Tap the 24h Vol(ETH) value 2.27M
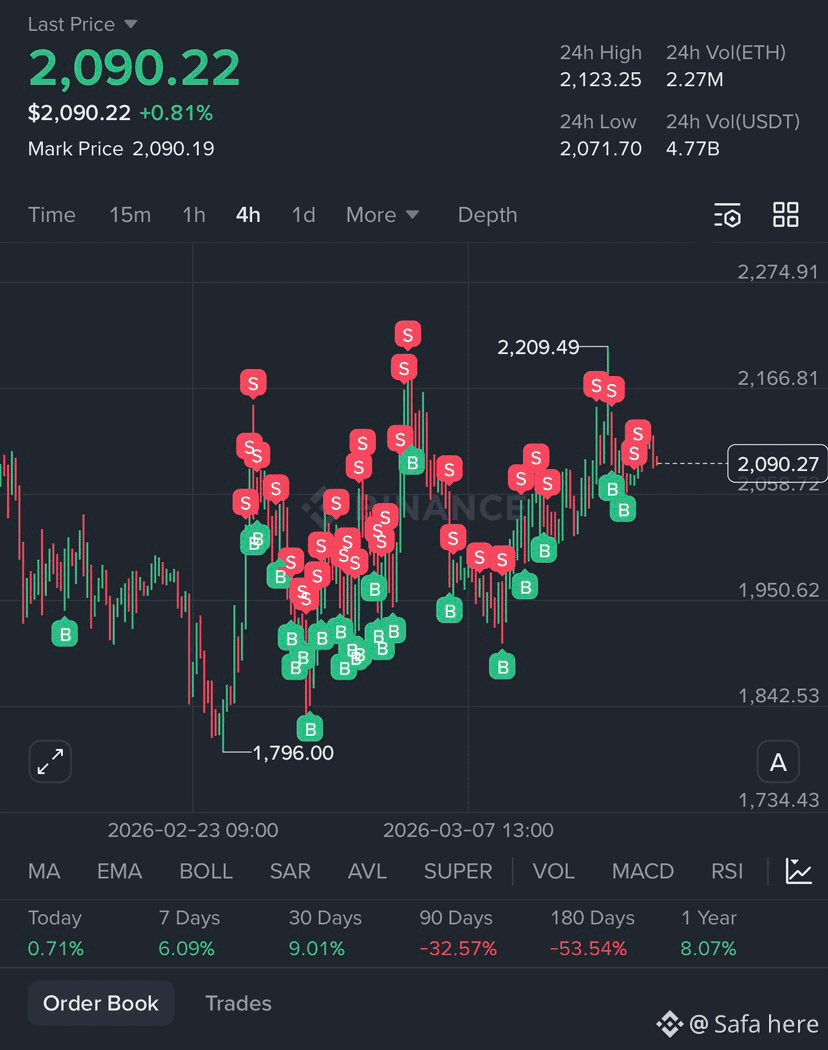828x1050 pixels. point(695,80)
